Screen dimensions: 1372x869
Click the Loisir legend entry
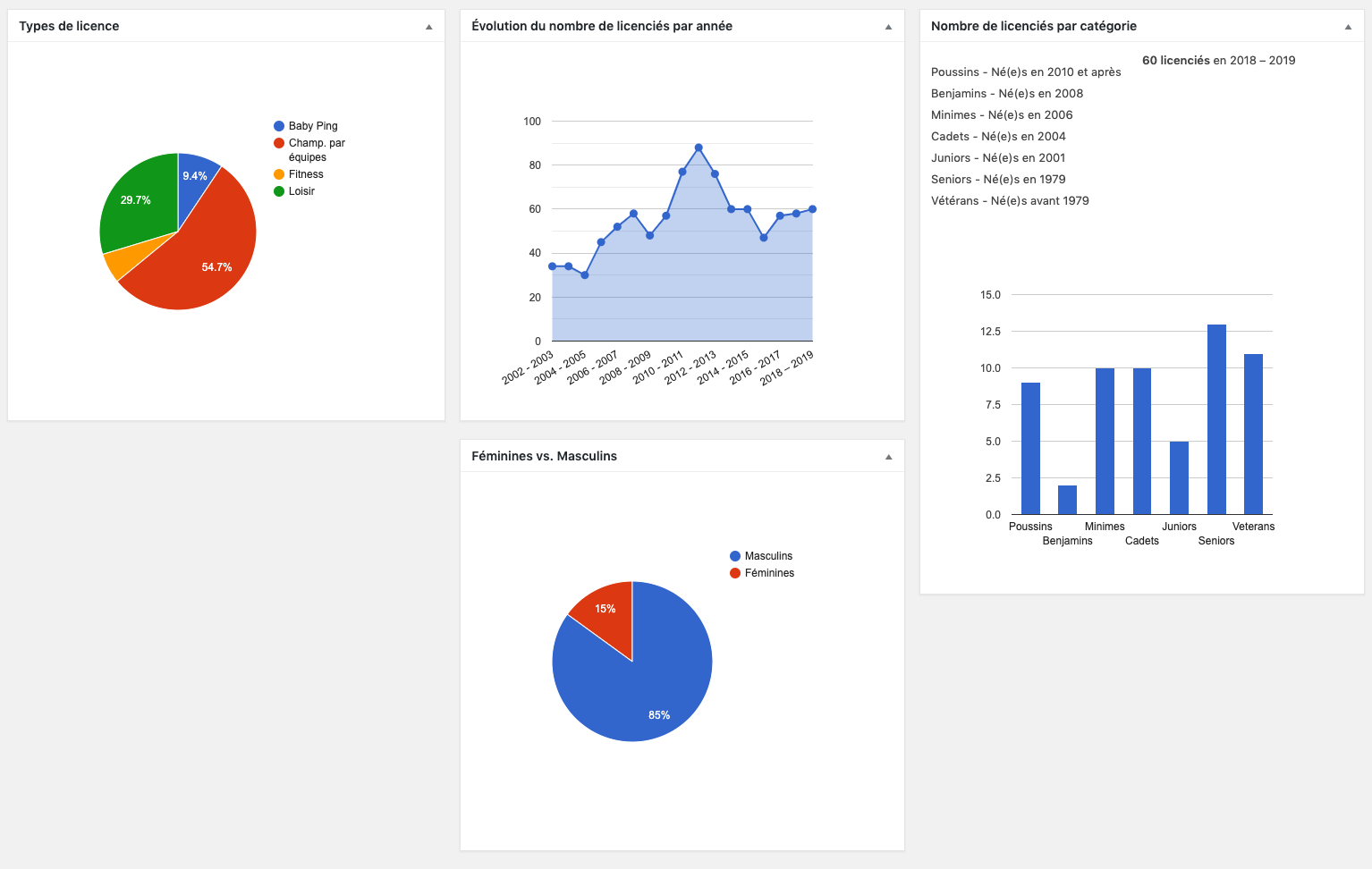(x=294, y=191)
